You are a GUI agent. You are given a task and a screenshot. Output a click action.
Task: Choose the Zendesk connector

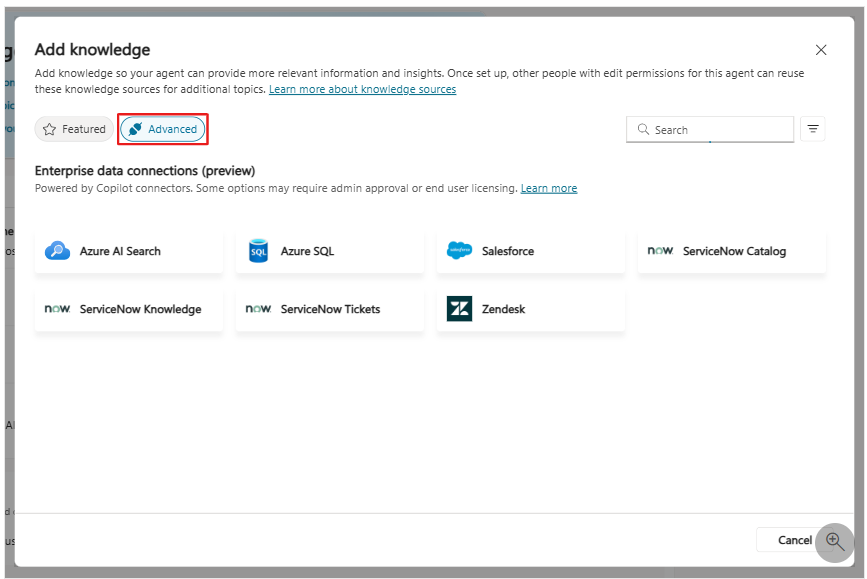531,309
